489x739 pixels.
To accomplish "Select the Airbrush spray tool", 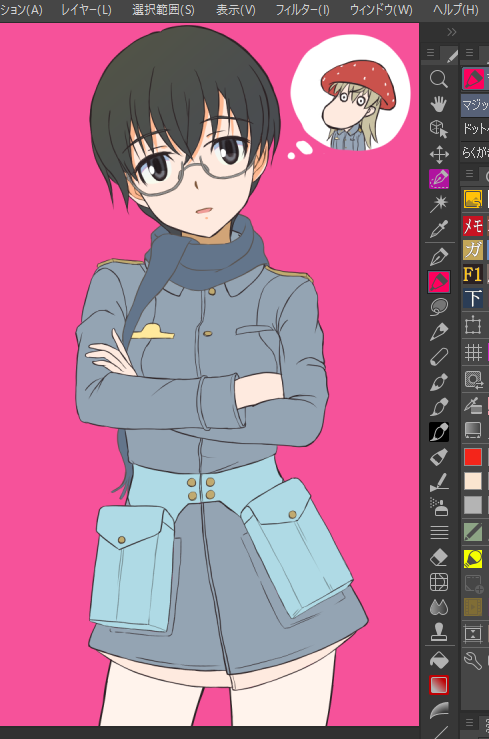I will point(439,507).
